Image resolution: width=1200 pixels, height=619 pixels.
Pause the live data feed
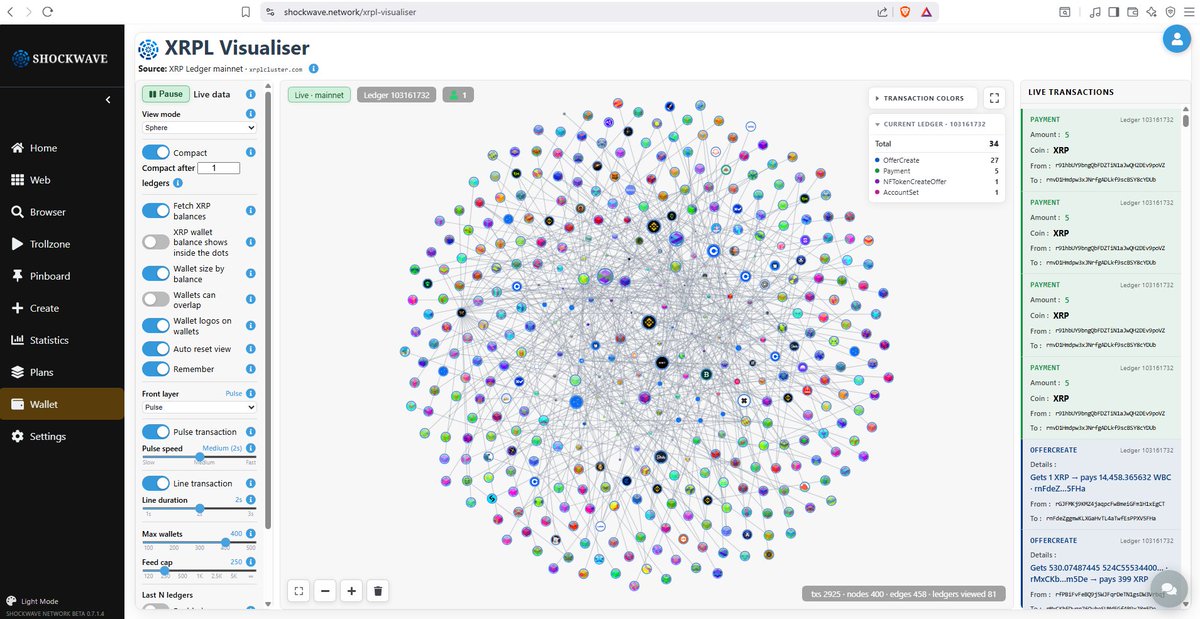coord(166,94)
